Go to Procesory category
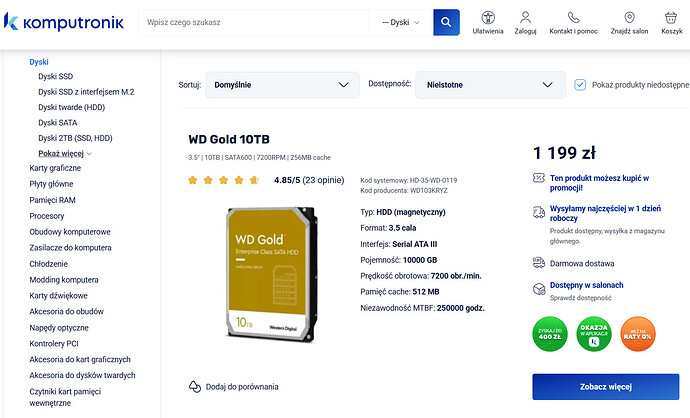 47,216
